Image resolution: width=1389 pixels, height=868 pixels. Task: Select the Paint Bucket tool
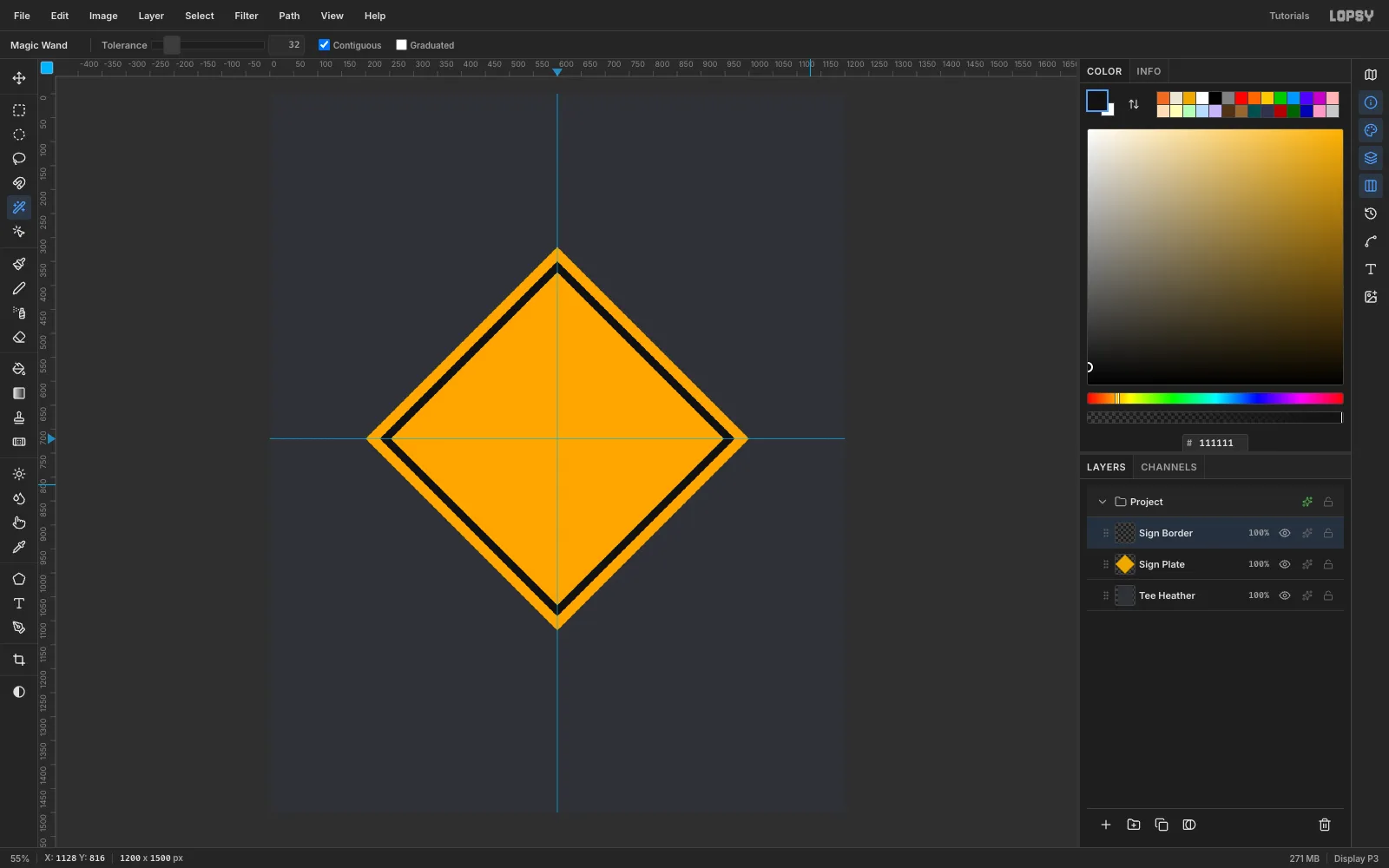point(19,369)
